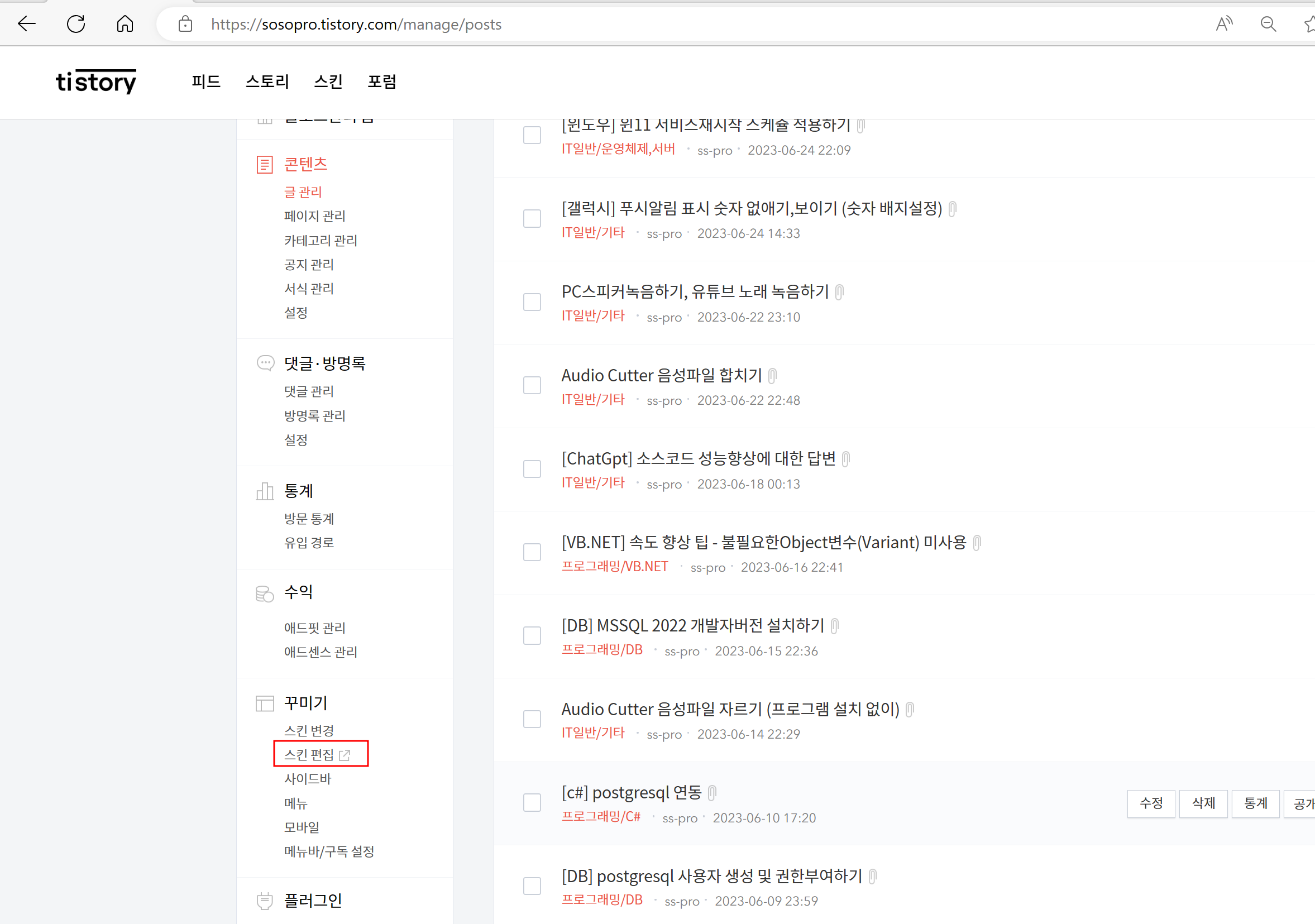Open the read aloud icon in the address bar

1223,24
